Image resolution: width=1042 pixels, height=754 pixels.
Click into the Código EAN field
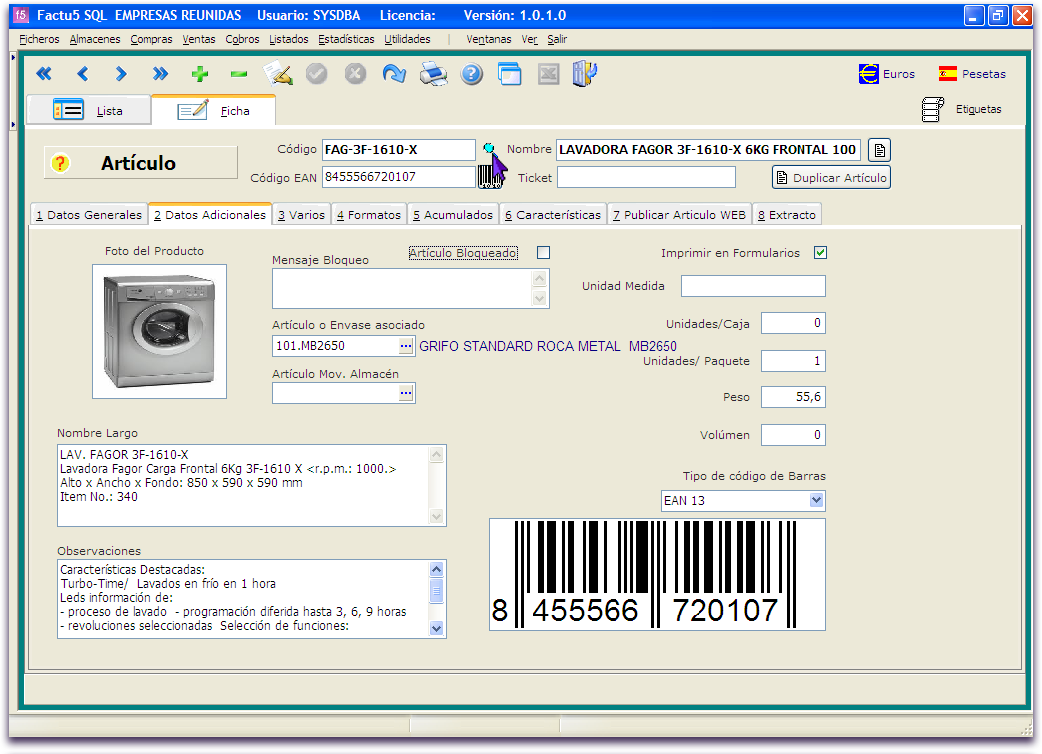(x=399, y=177)
